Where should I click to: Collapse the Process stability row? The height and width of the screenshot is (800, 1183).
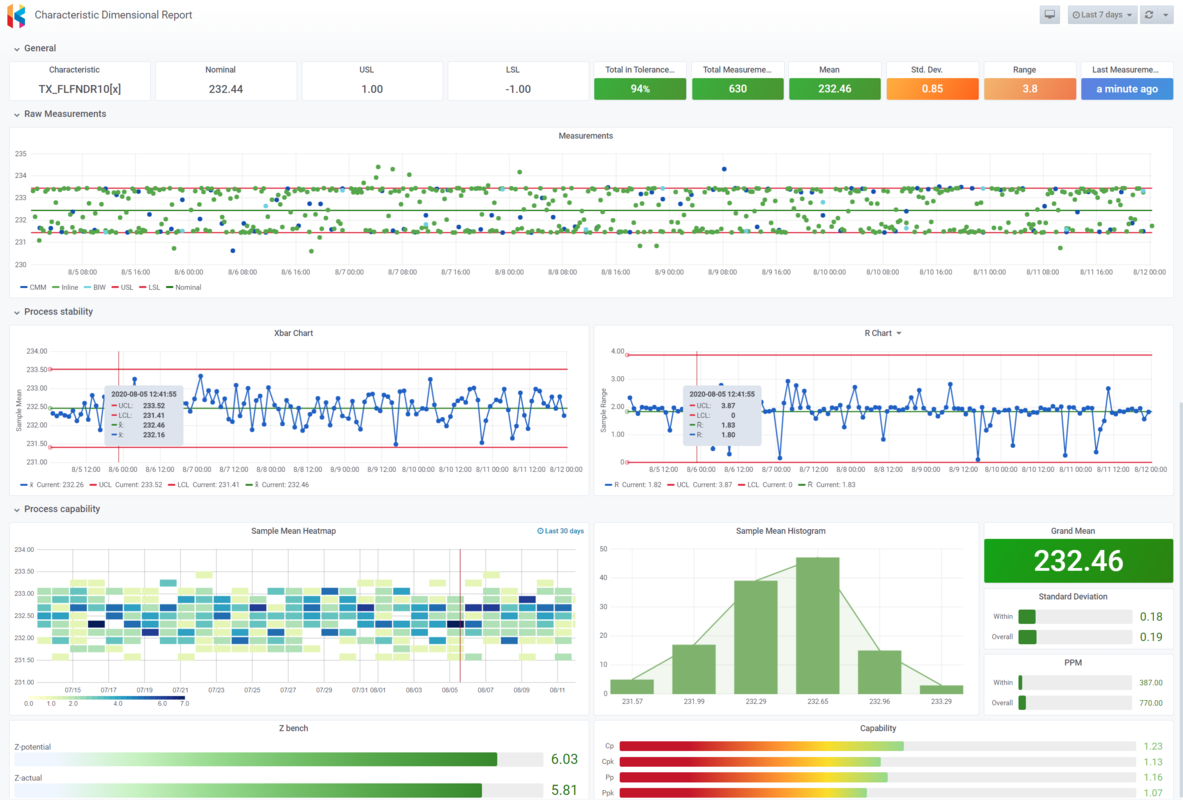click(x=17, y=312)
